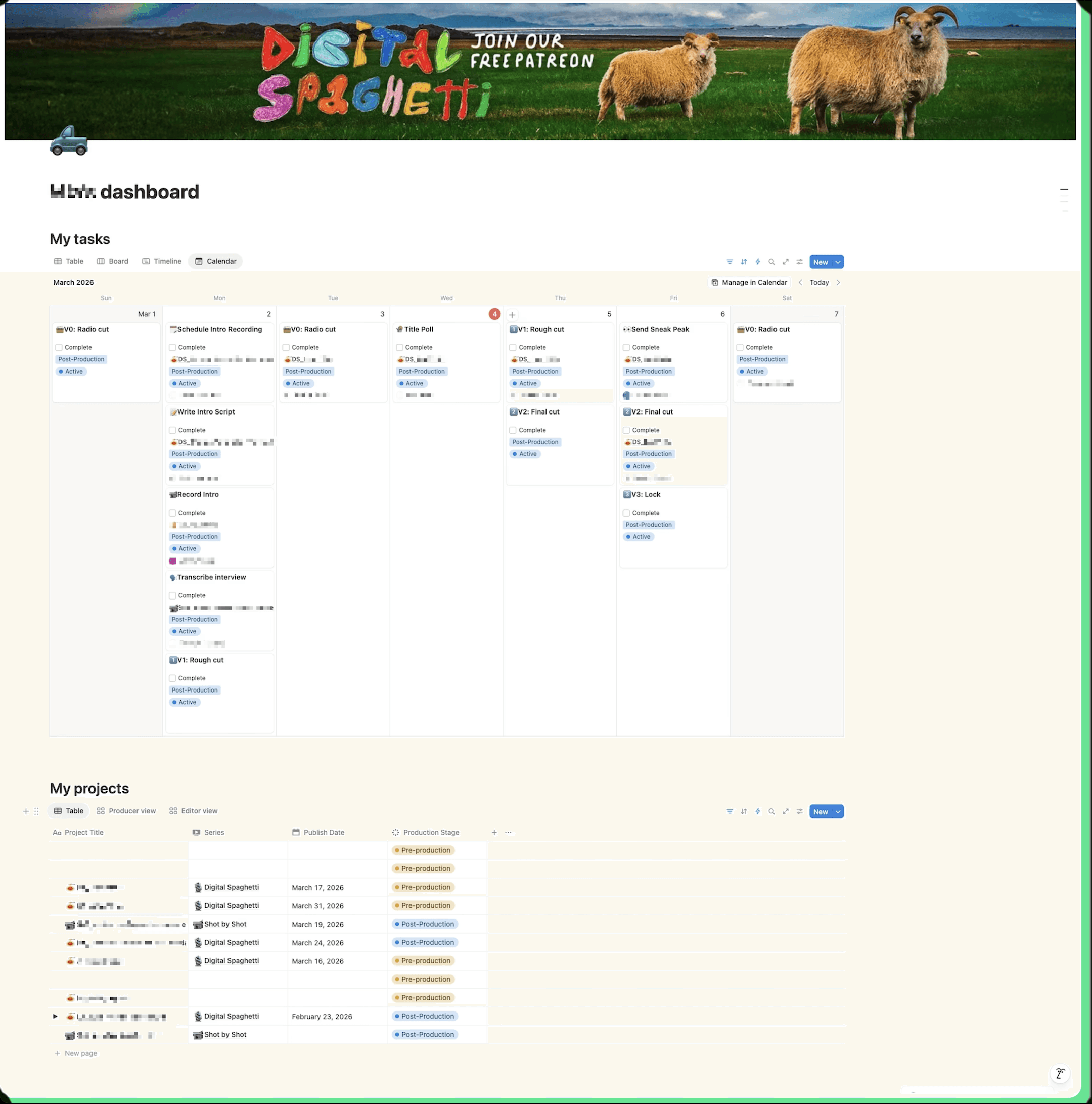Tick Complete checkbox on V3: Lock card
1092x1104 pixels.
[626, 513]
